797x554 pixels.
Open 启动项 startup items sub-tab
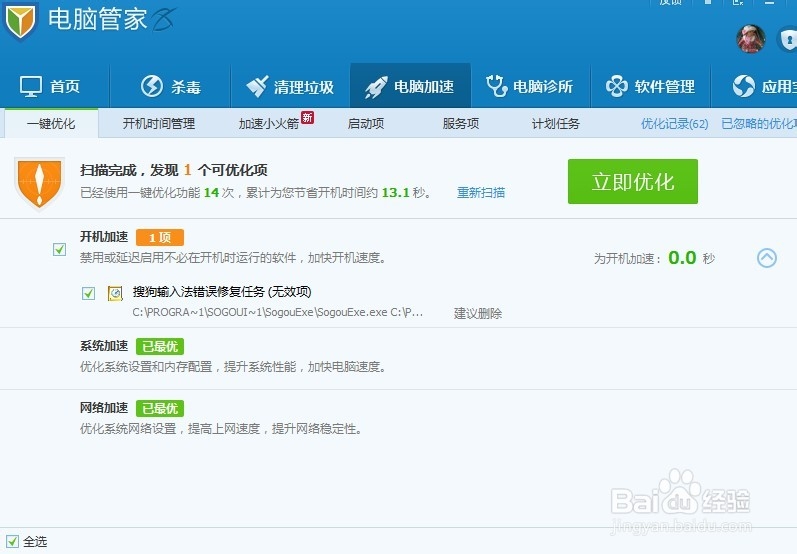pyautogui.click(x=365, y=124)
